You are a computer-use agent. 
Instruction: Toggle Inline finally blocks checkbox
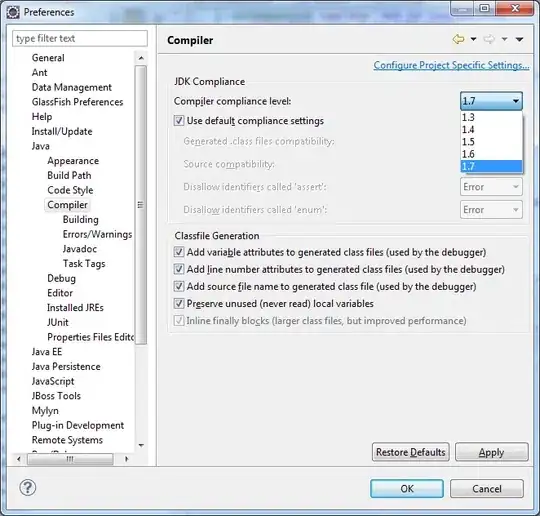click(179, 321)
